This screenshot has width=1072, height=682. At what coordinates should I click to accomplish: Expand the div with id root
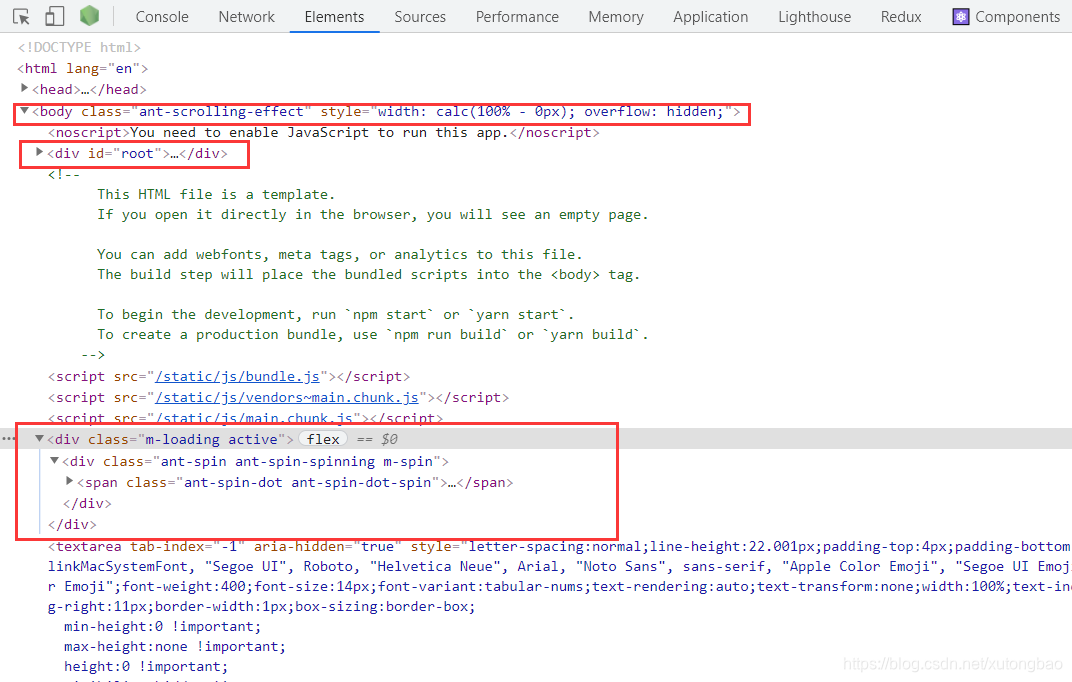click(x=38, y=153)
